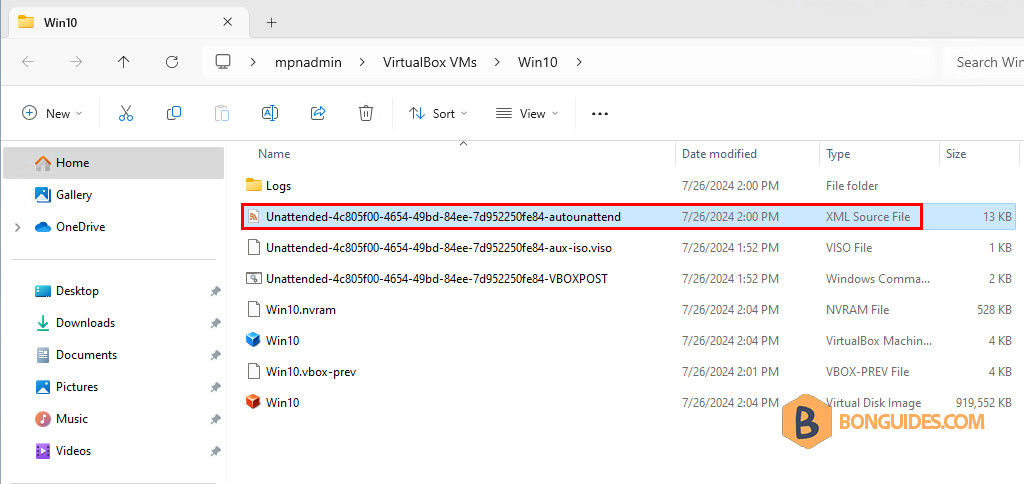1024x484 pixels.
Task: Close the Win10 tab
Action: 227,22
